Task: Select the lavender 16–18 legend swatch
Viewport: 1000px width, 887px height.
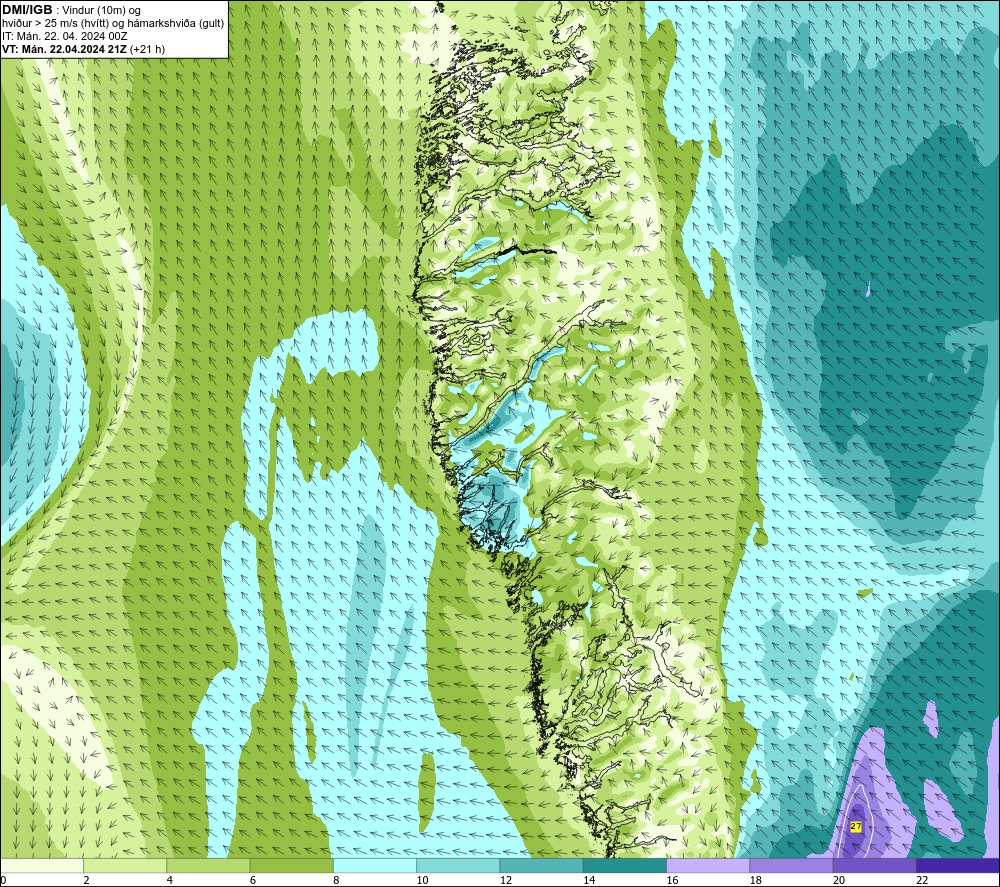Action: pyautogui.click(x=709, y=865)
